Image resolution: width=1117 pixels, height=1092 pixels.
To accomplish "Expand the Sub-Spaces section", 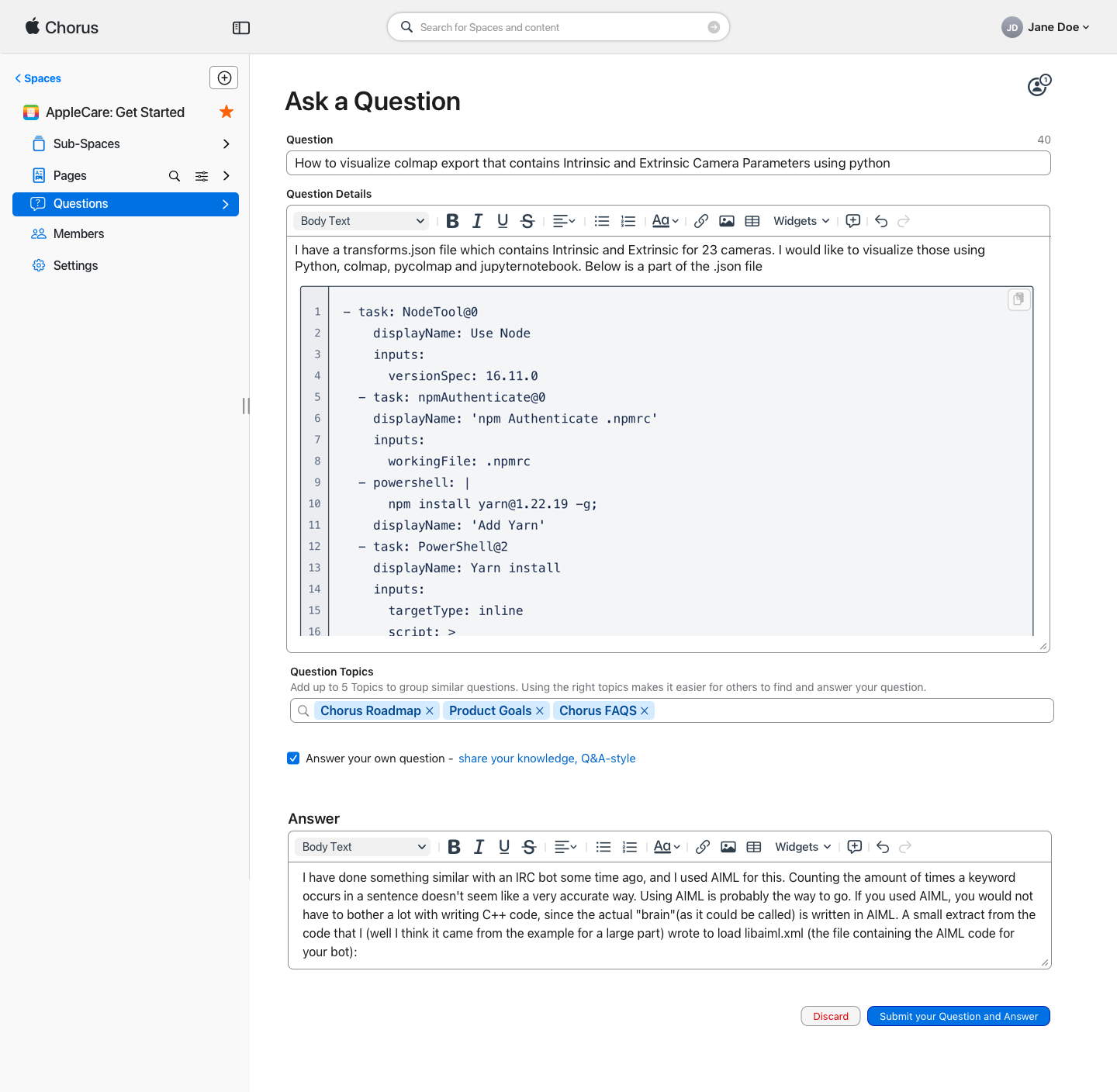I will tap(227, 144).
